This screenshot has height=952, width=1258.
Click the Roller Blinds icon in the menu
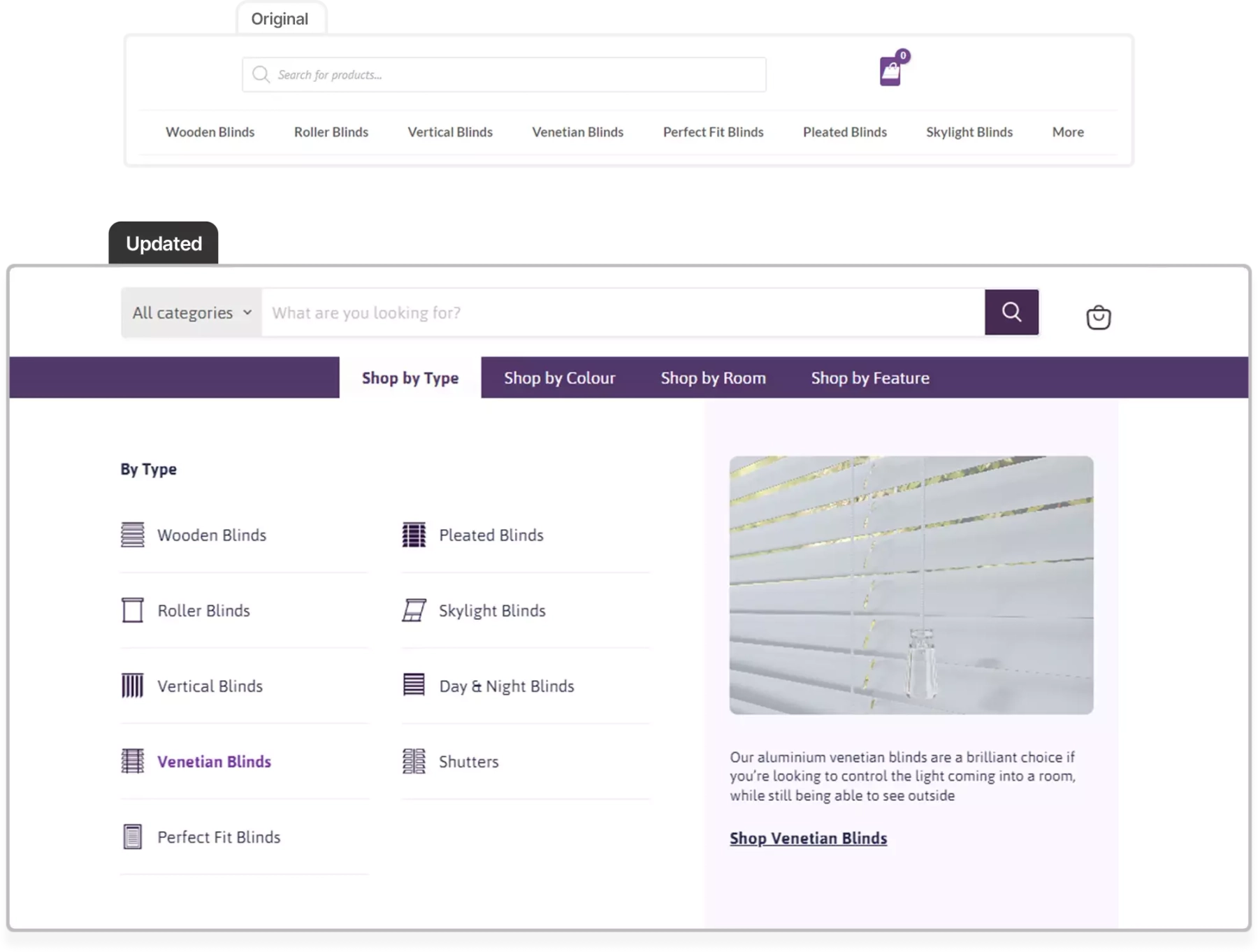pyautogui.click(x=132, y=610)
